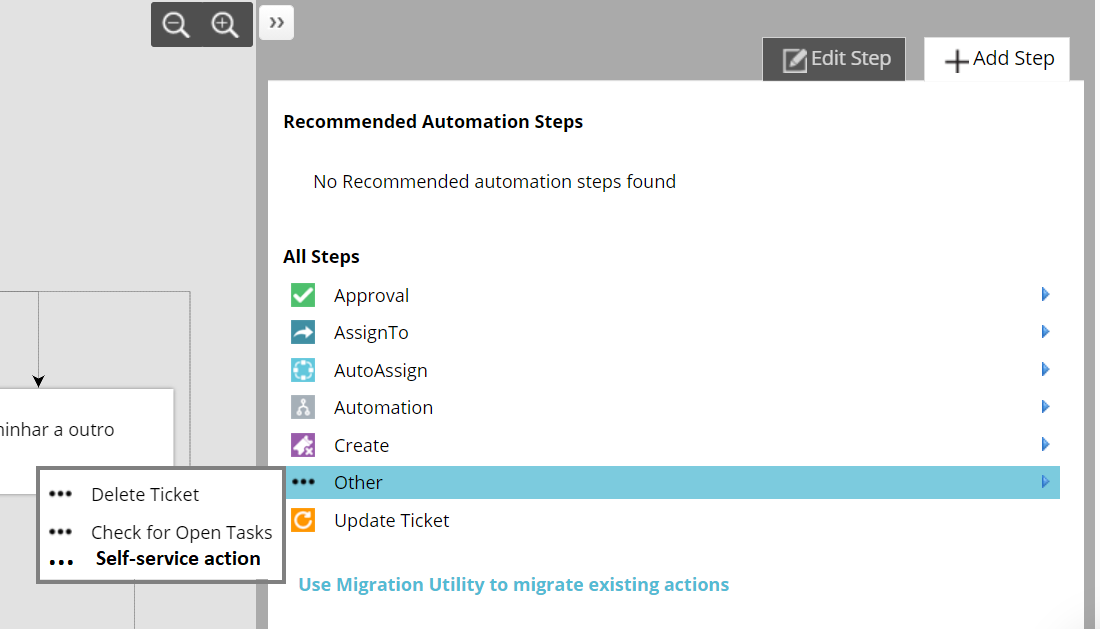Open the Edit Step view

pos(834,59)
